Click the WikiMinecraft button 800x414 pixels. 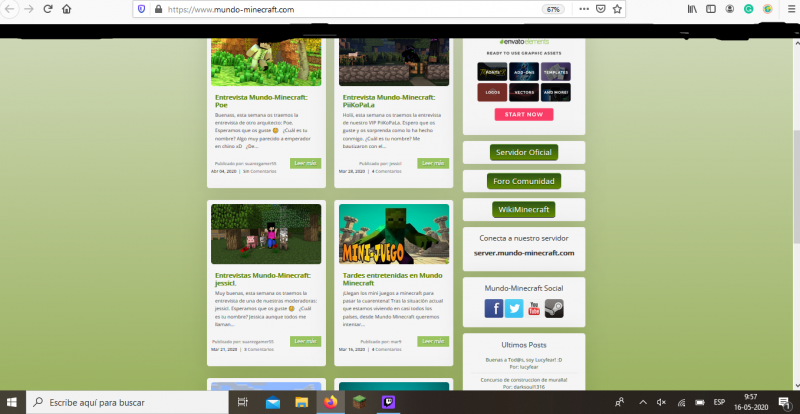tap(524, 210)
